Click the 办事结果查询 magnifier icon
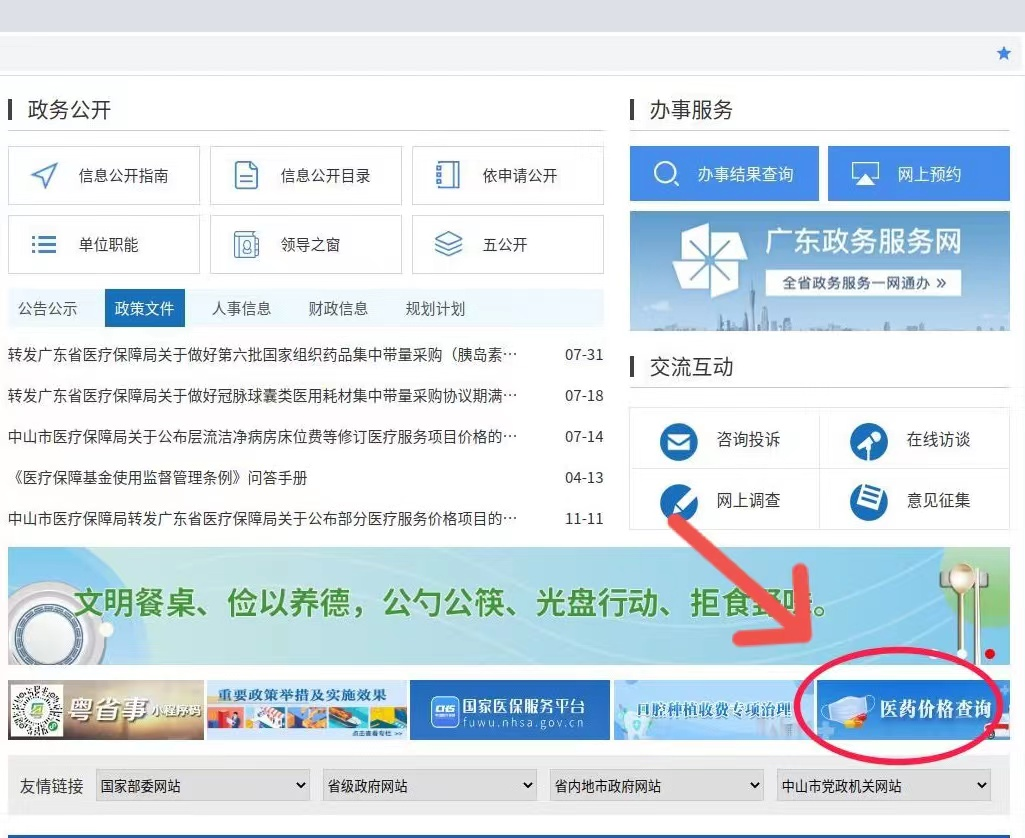 [667, 172]
